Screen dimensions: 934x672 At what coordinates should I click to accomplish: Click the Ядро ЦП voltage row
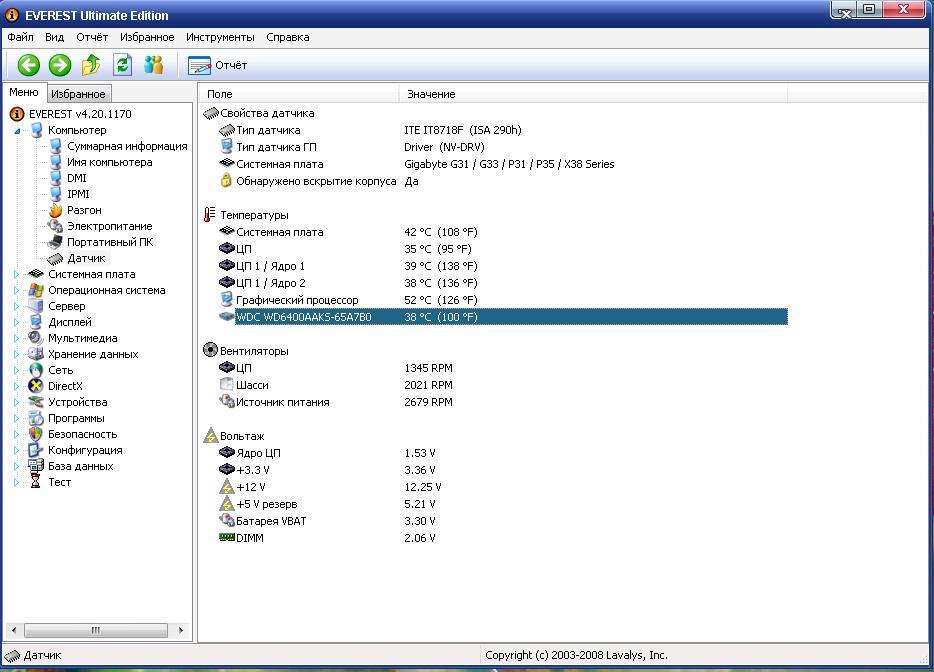coord(503,453)
